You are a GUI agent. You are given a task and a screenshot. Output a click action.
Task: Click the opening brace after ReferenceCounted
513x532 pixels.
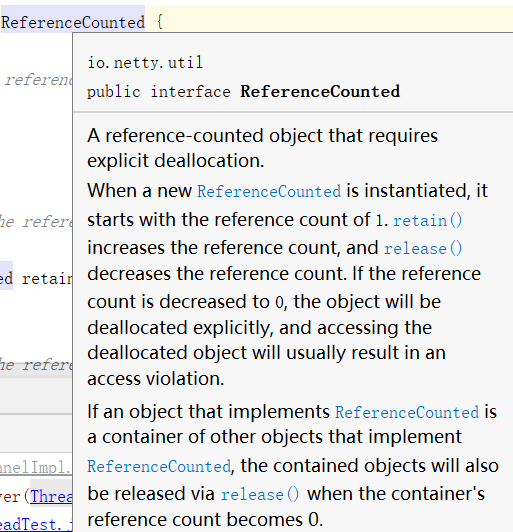(160, 22)
